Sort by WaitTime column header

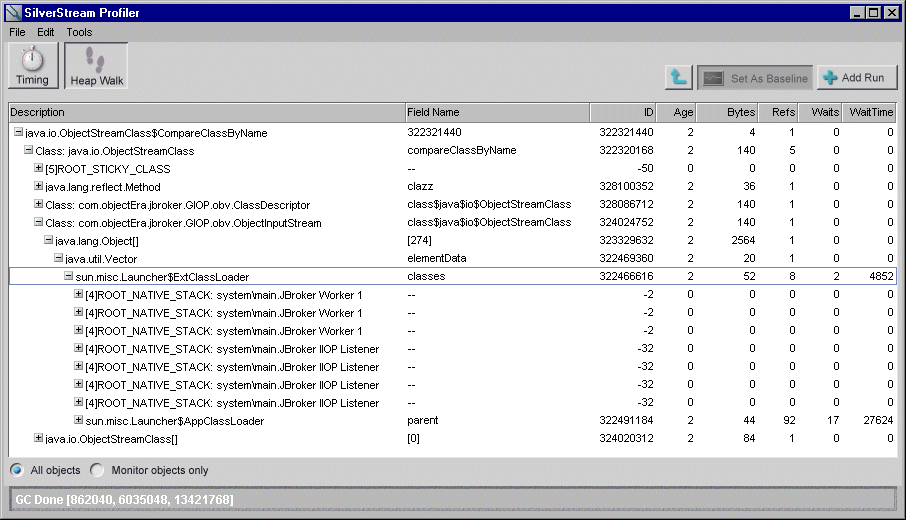click(870, 112)
